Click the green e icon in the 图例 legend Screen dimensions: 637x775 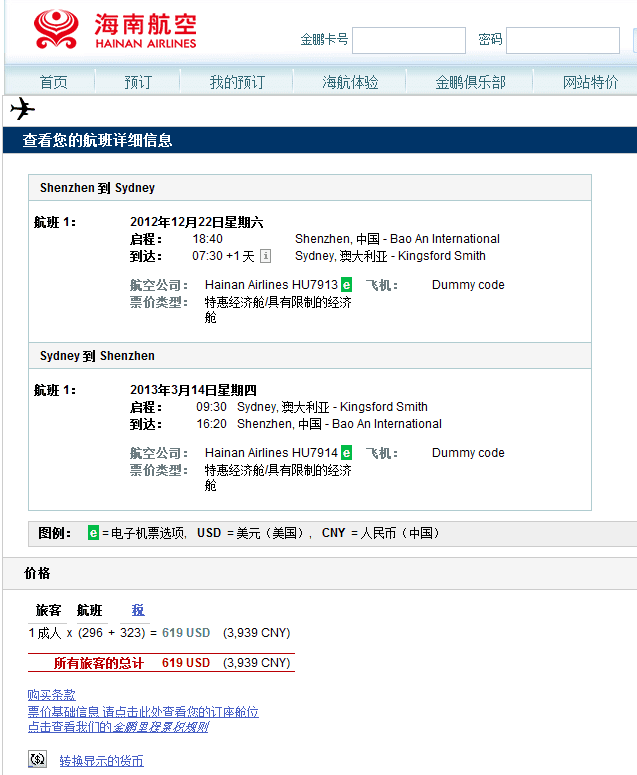tap(93, 534)
